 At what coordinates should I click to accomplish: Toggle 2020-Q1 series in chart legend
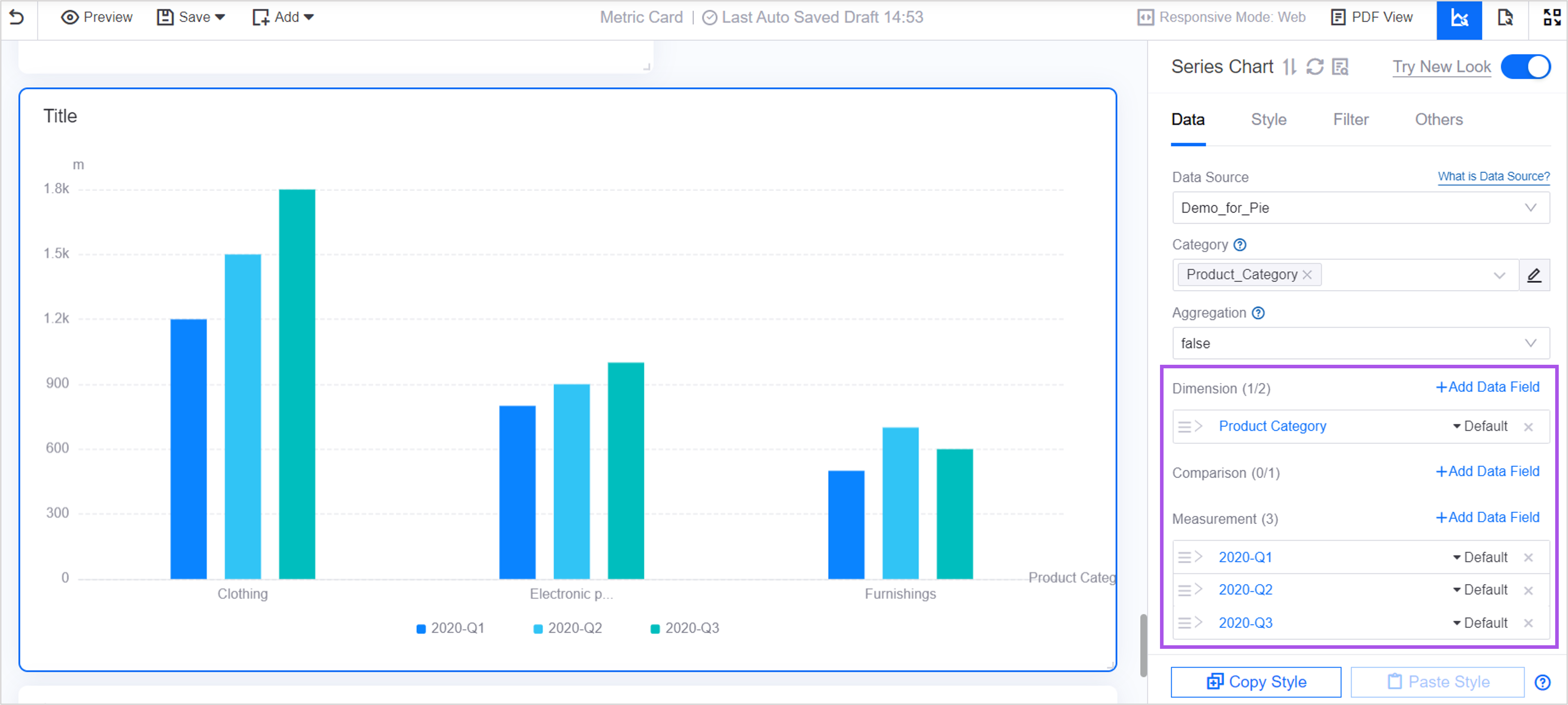450,628
